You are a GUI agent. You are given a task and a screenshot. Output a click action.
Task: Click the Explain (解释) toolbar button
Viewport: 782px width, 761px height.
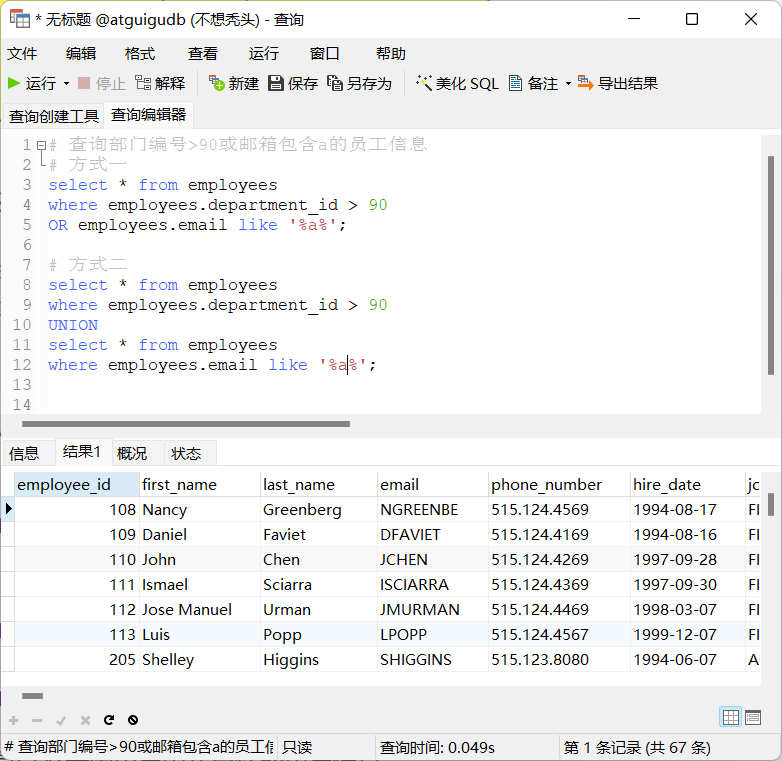pos(161,83)
